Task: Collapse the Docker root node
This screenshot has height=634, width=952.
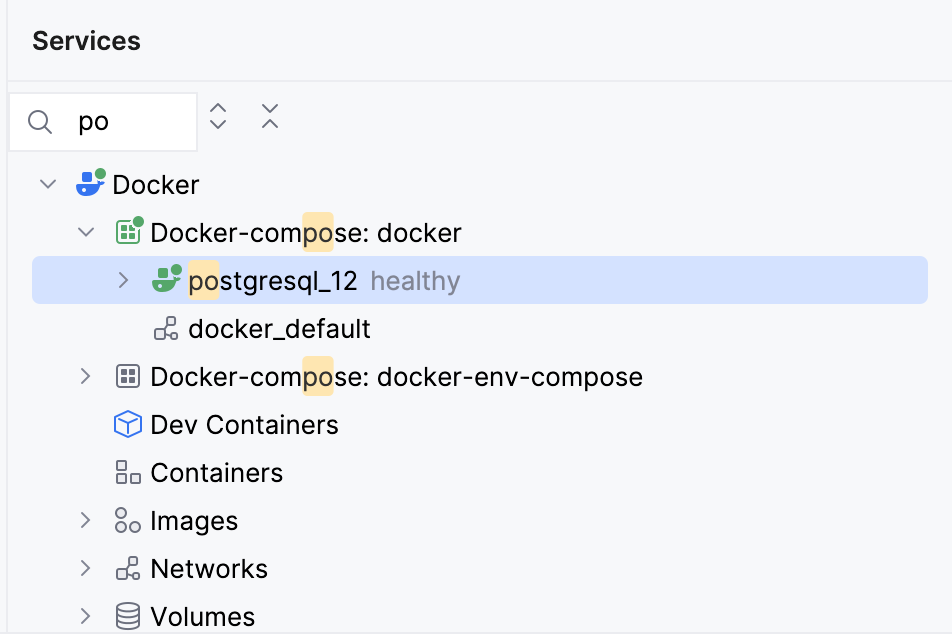Action: pyautogui.click(x=47, y=184)
